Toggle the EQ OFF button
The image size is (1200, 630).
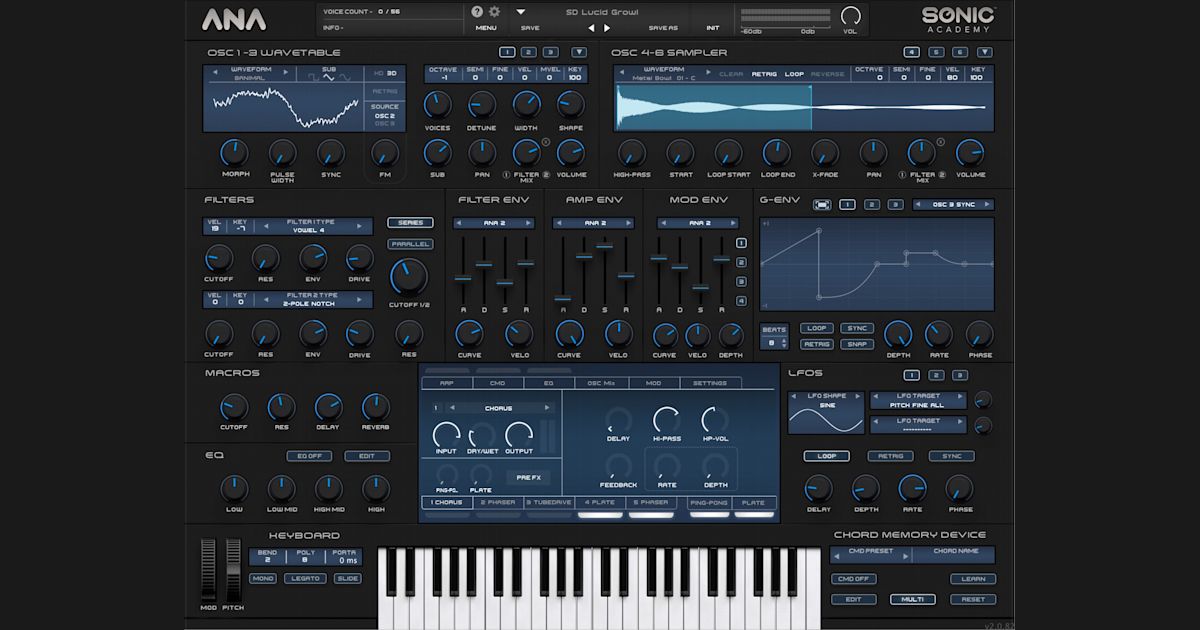pos(308,456)
